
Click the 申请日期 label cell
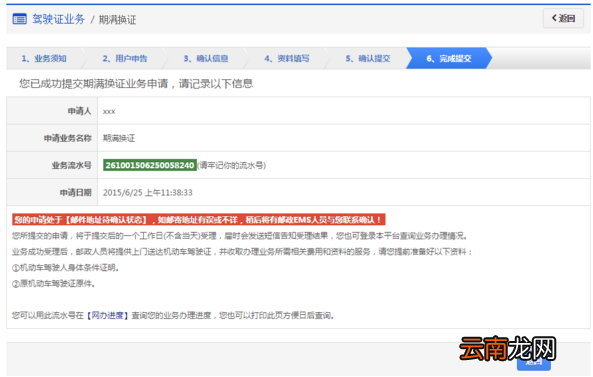pos(52,192)
